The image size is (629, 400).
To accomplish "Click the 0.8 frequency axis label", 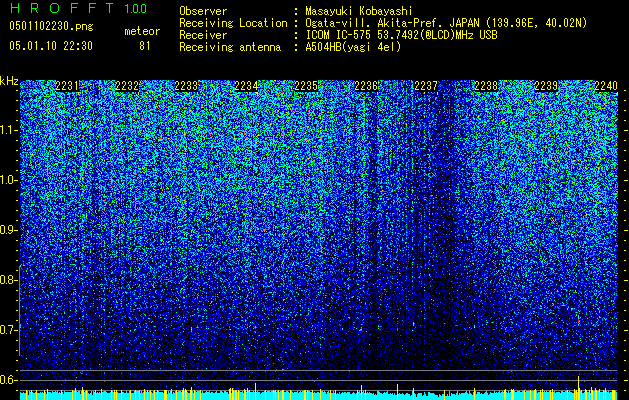I will point(8,280).
